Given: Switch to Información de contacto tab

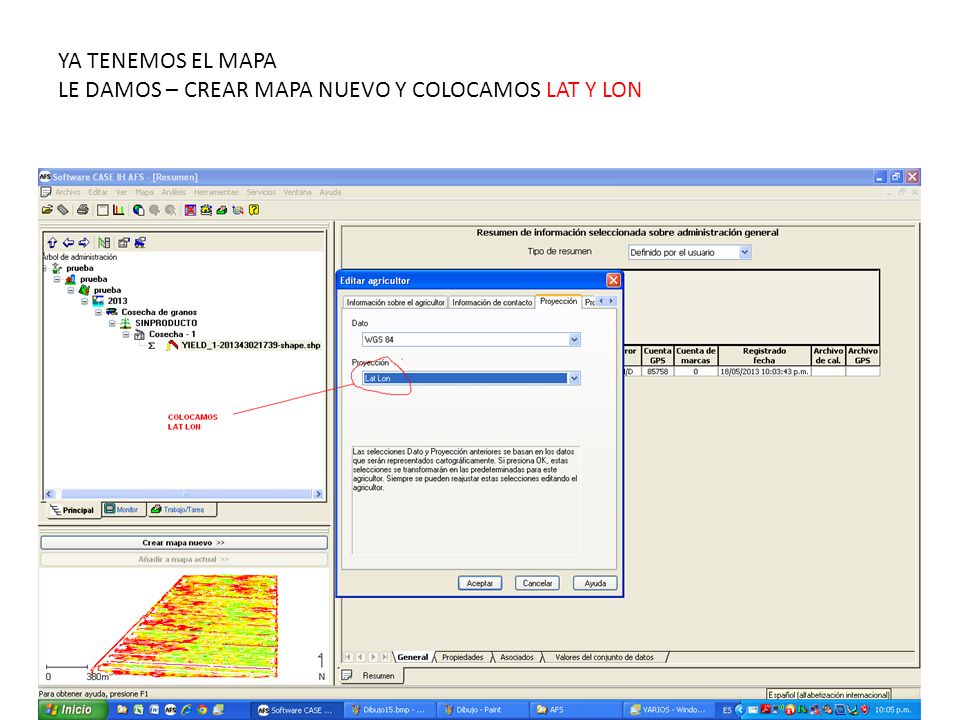Looking at the screenshot, I should click(x=492, y=302).
